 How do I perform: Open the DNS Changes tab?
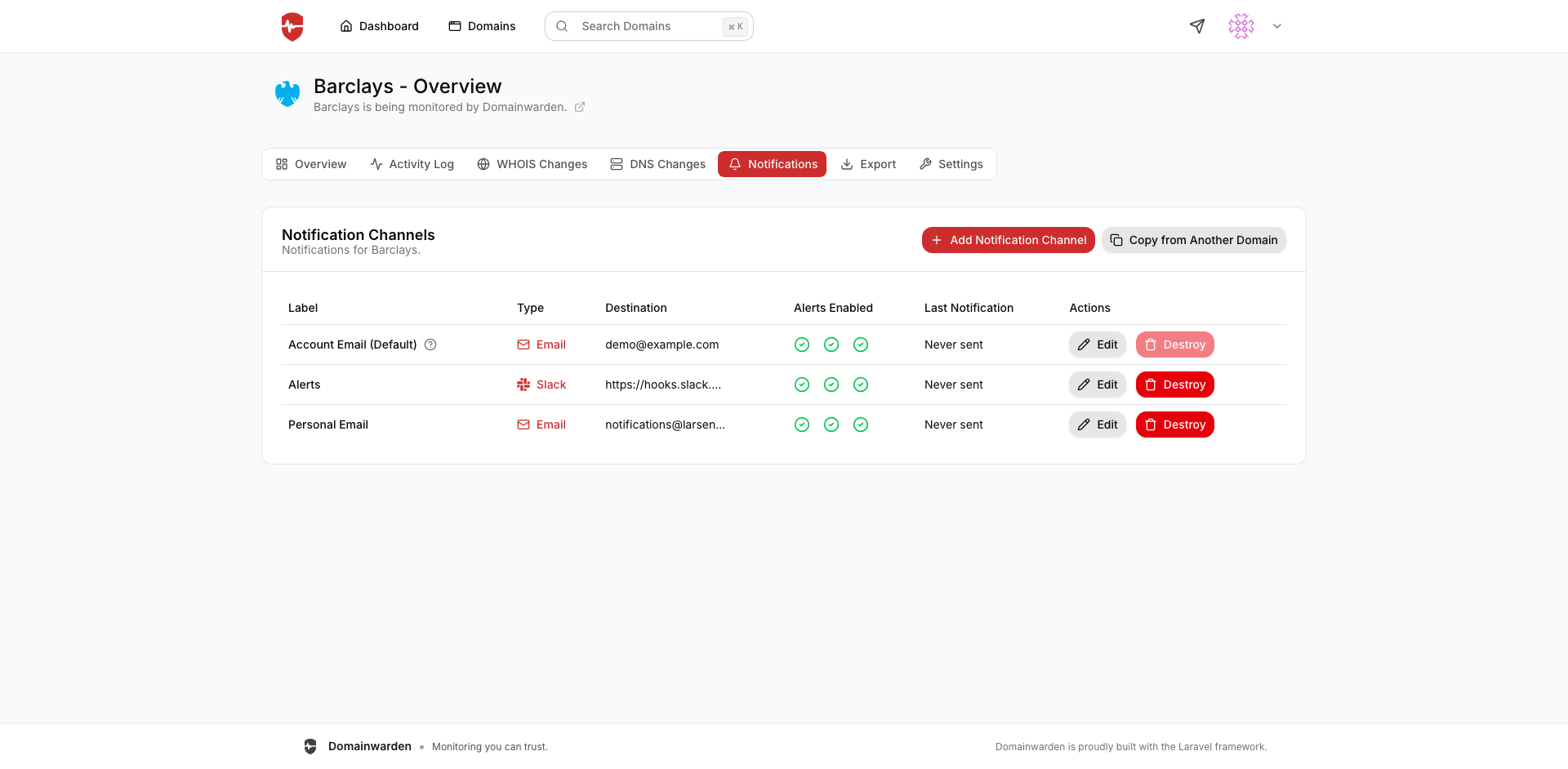(657, 164)
